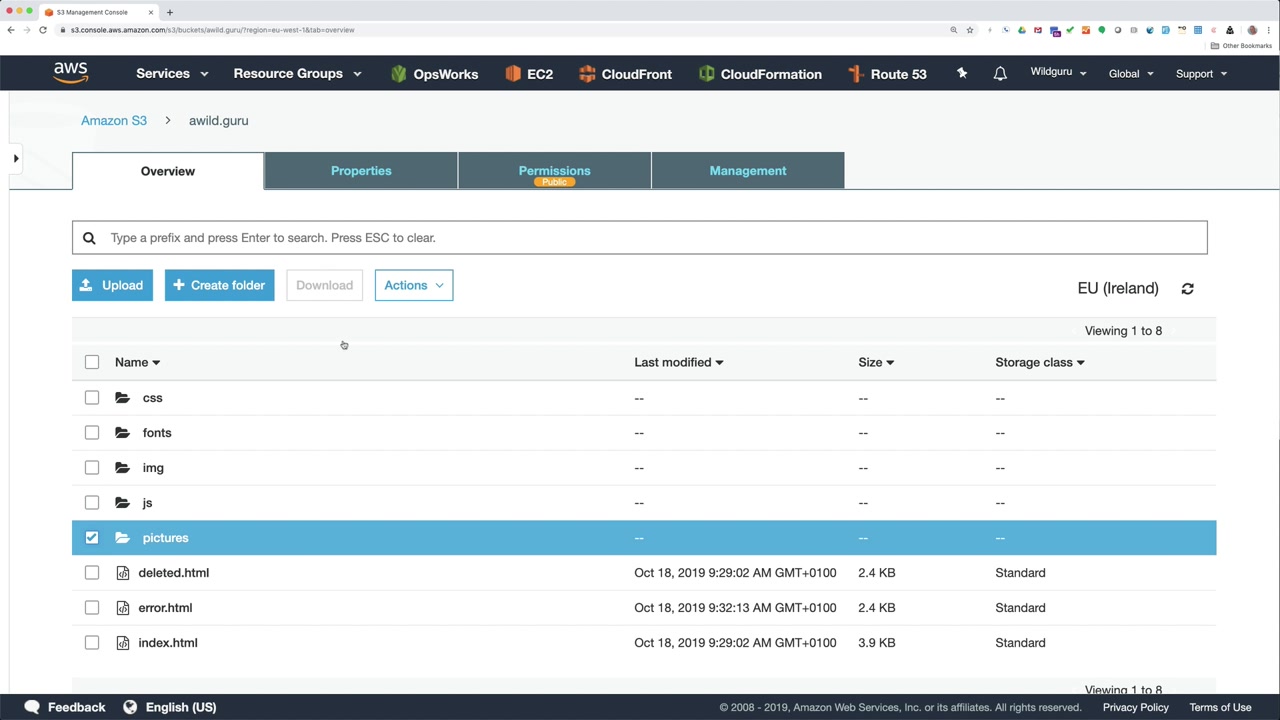Tick the index.html checkbox
1280x720 pixels.
coord(92,643)
